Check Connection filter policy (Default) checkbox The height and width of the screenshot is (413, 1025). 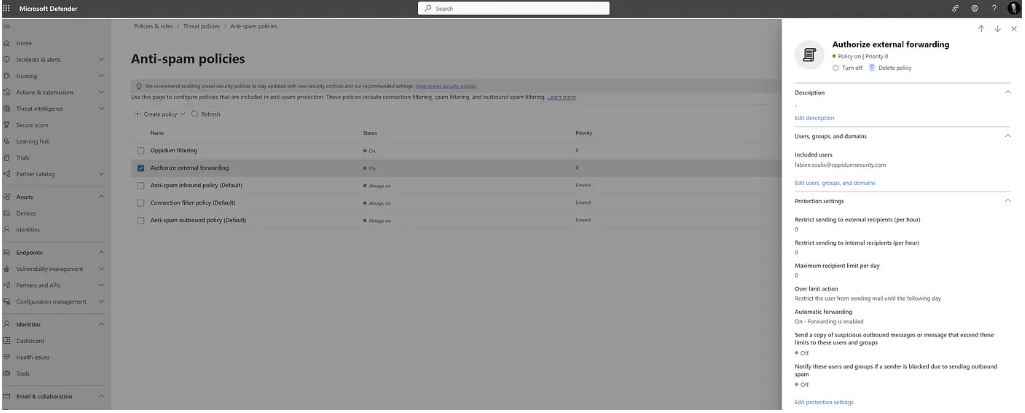pos(141,203)
